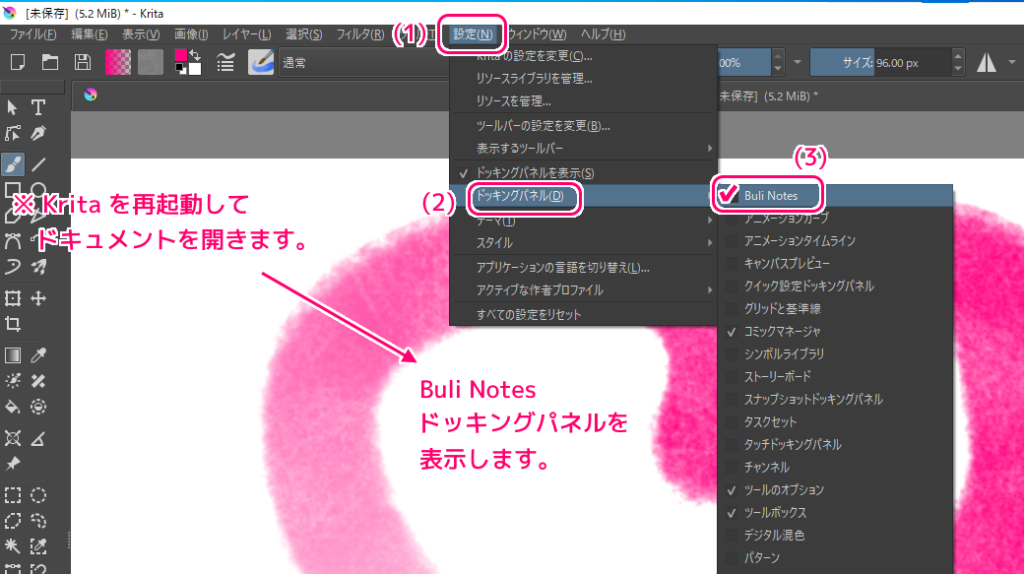Select the Transform tool
Image resolution: width=1024 pixels, height=574 pixels.
[x=12, y=298]
